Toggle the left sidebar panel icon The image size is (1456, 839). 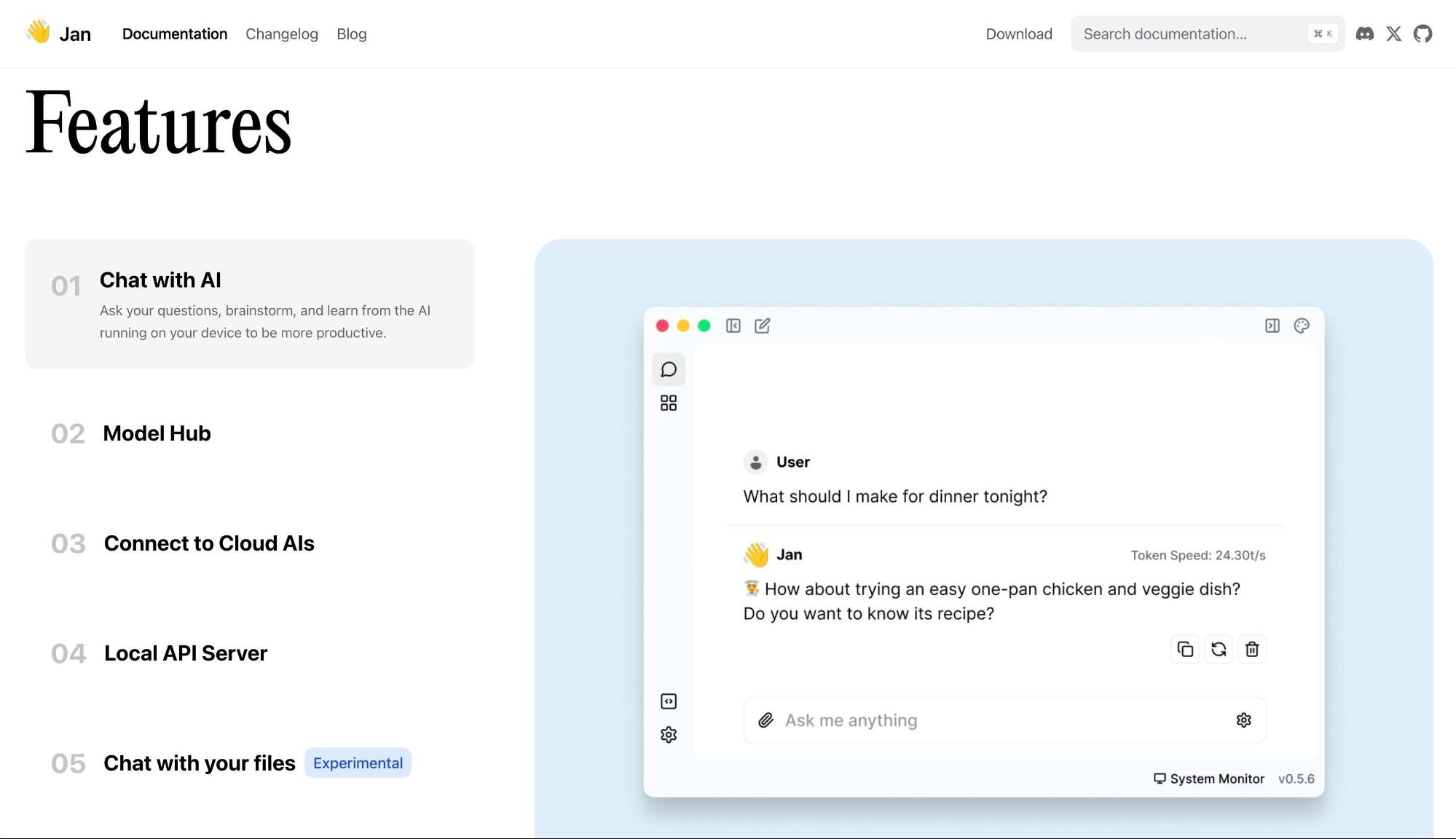733,326
